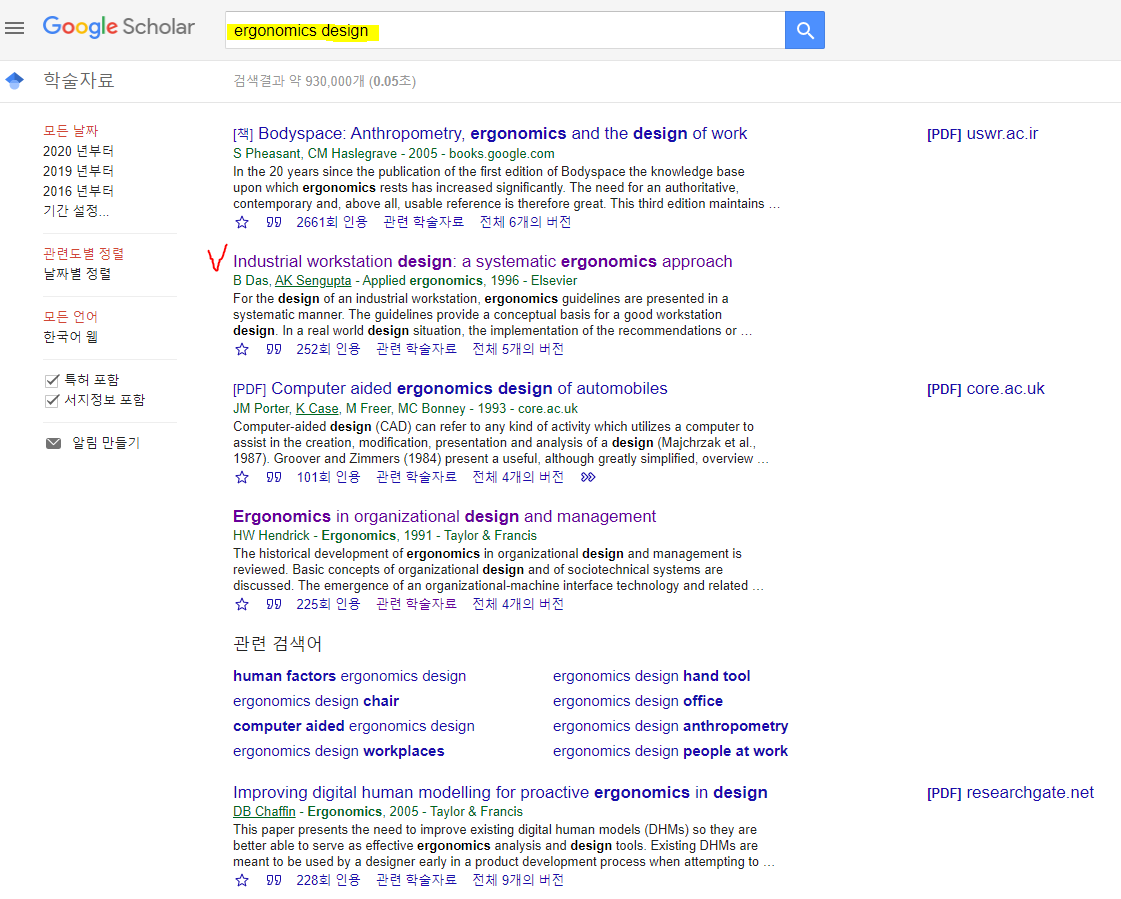This screenshot has width=1121, height=899.
Task: Select 모든 언어 filter
Action: [71, 317]
